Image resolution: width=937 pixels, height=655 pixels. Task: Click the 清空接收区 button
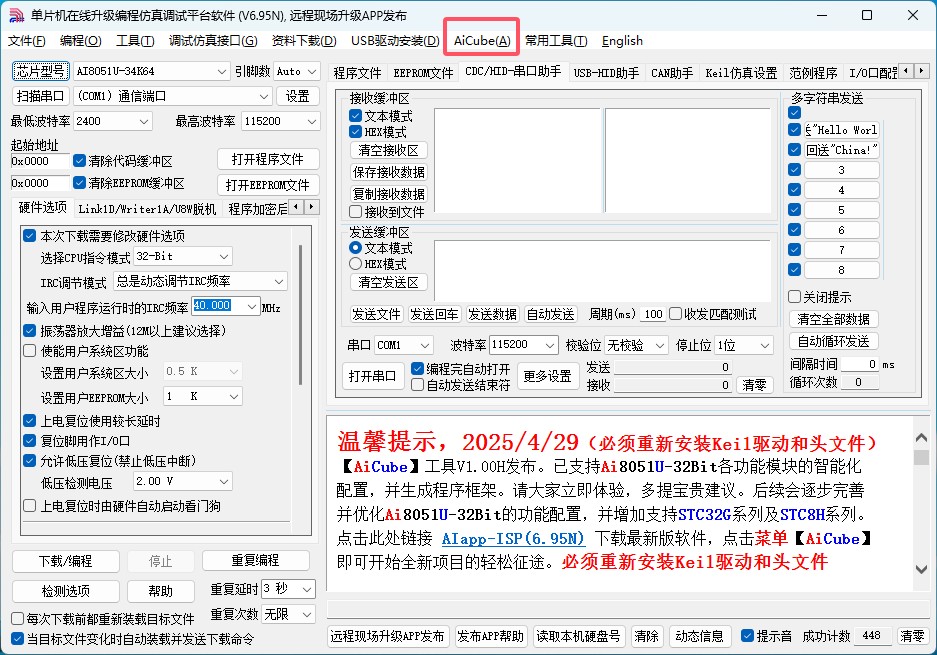[x=388, y=150]
